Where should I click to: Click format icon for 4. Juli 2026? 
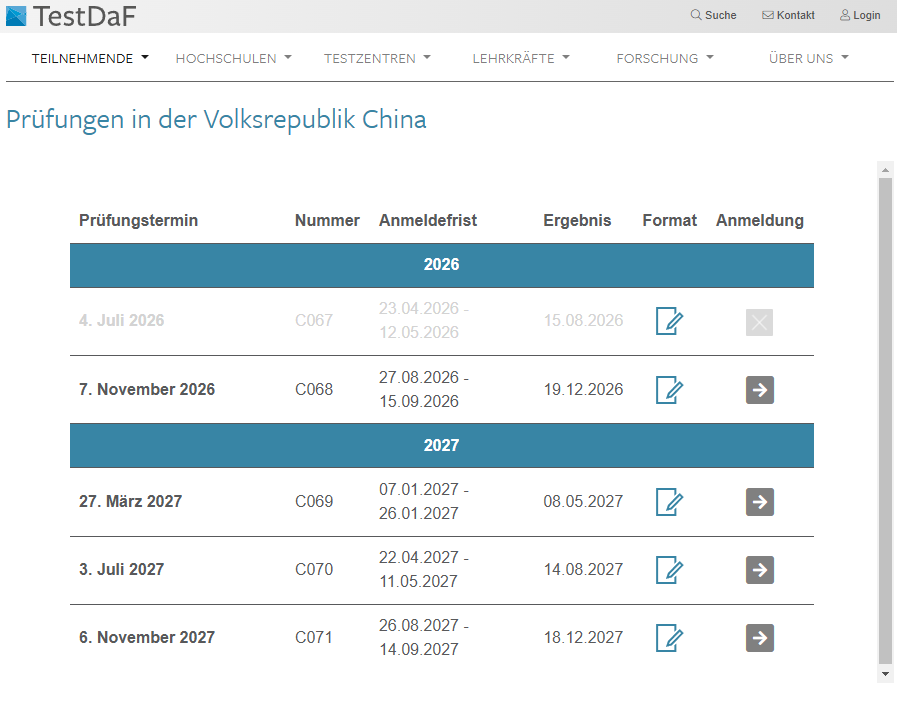coord(669,321)
